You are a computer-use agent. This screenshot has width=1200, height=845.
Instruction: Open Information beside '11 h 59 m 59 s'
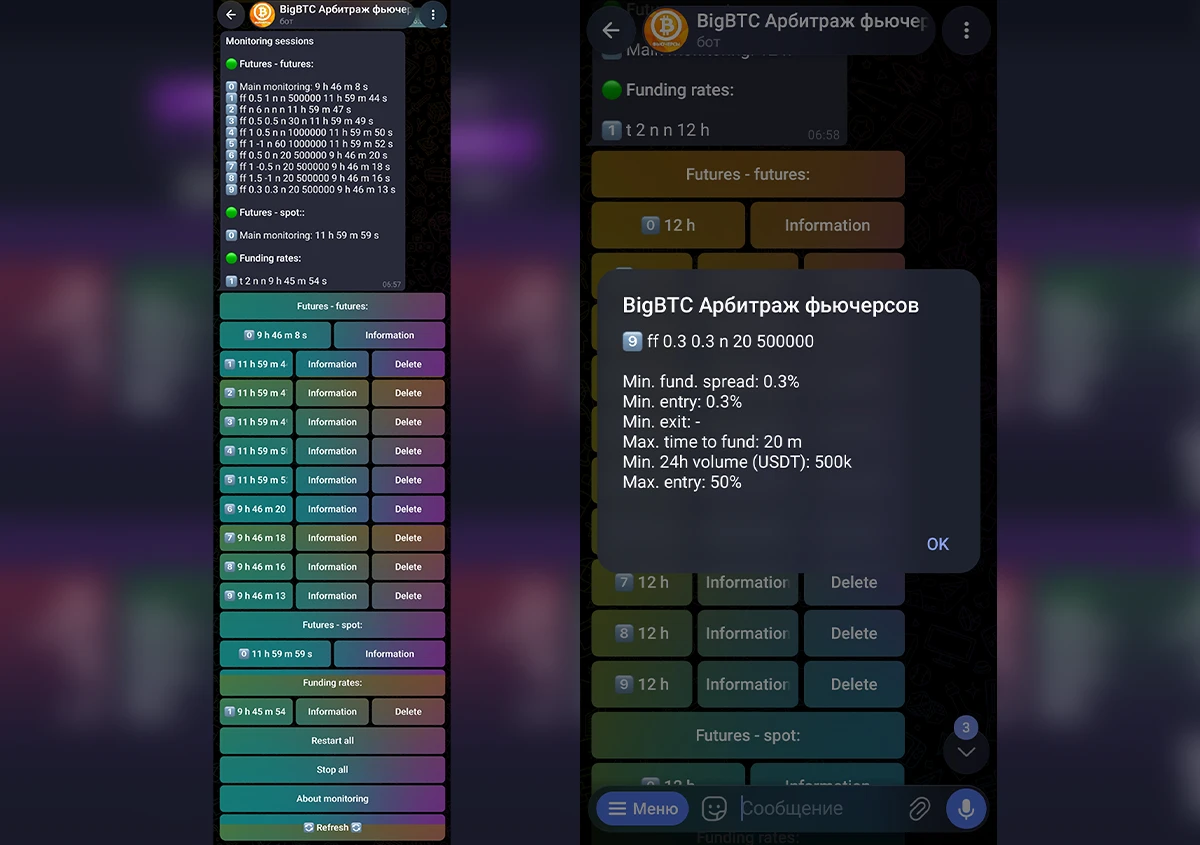389,654
